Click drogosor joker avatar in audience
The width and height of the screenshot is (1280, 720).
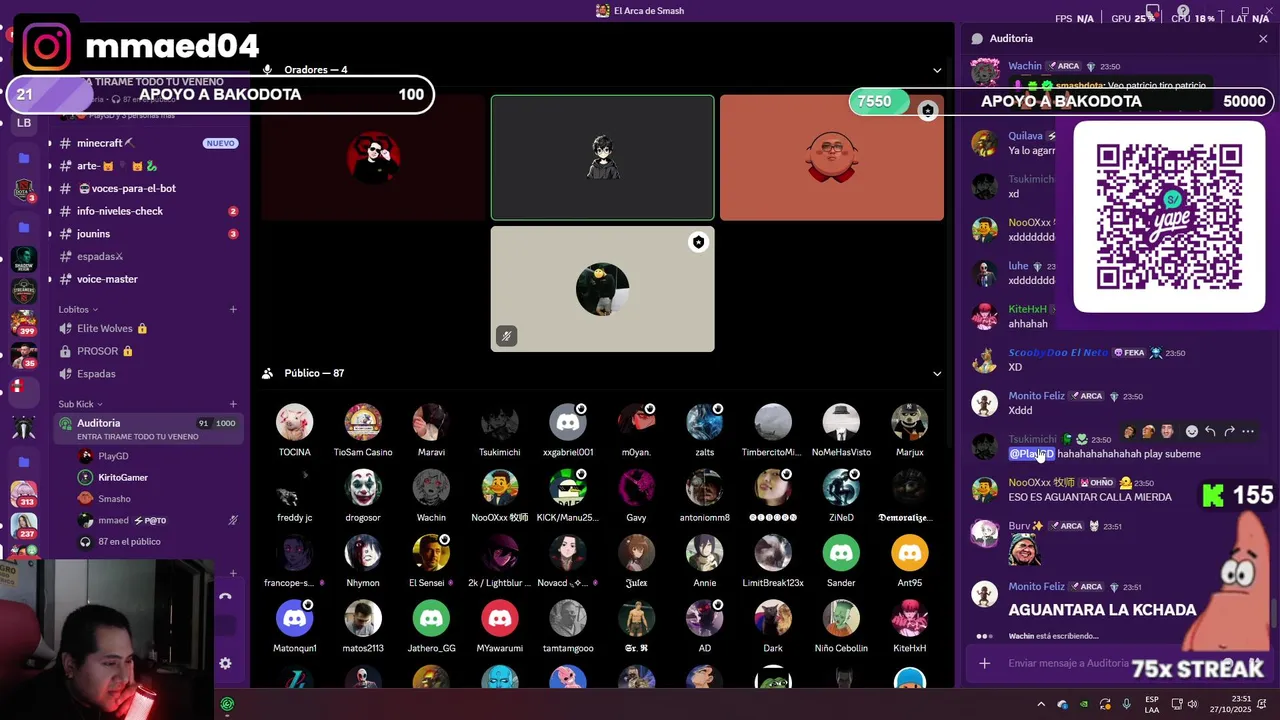(363, 487)
